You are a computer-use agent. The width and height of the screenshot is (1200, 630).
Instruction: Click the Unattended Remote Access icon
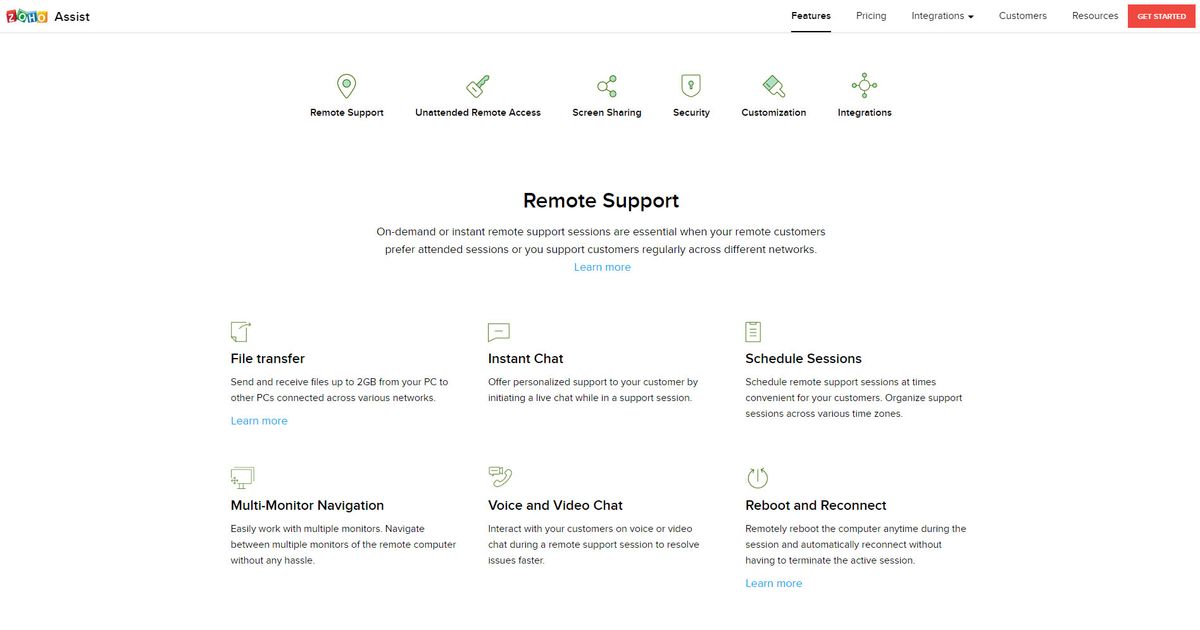coord(477,85)
